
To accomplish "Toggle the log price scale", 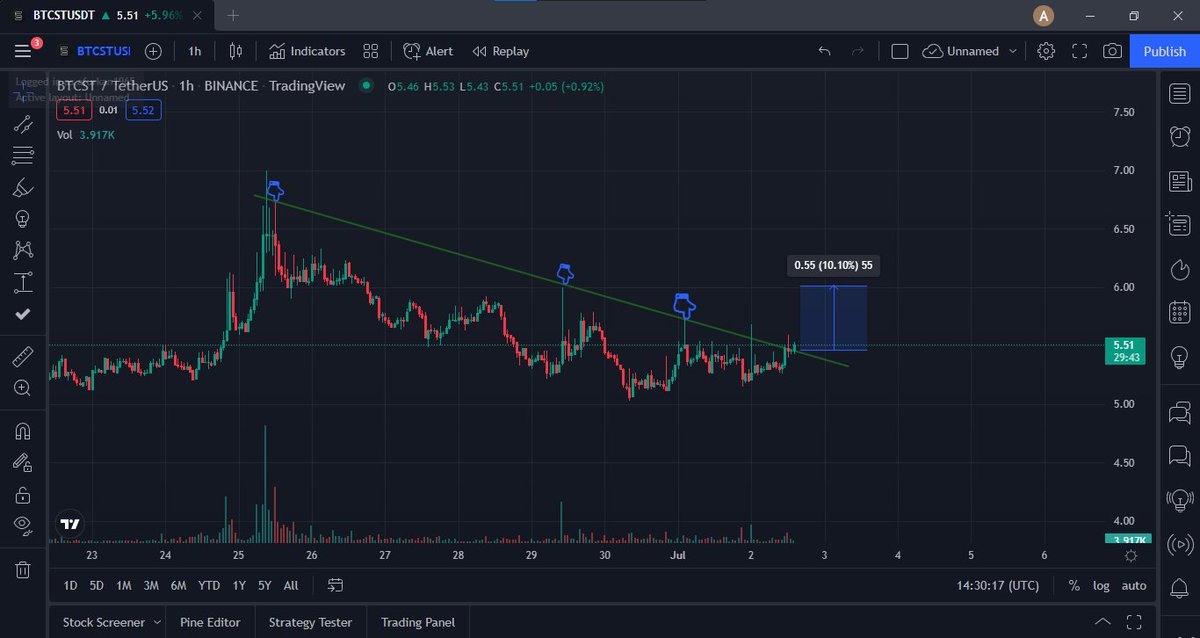I will coord(1101,585).
